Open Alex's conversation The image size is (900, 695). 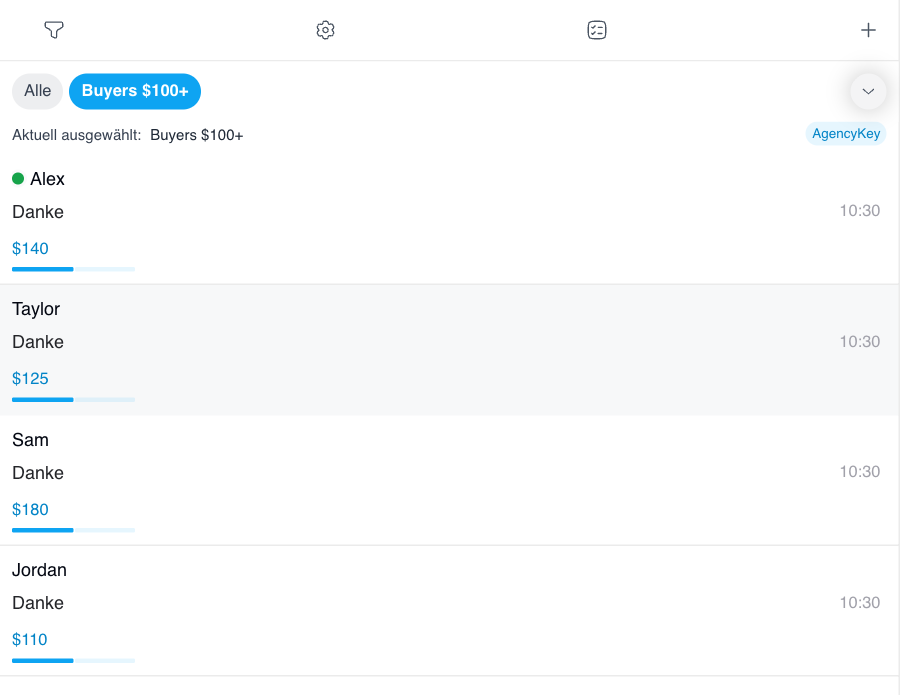pos(449,220)
